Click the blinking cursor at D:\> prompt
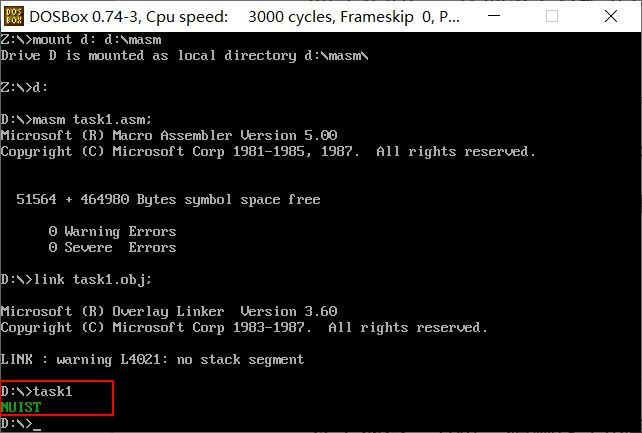 36,428
